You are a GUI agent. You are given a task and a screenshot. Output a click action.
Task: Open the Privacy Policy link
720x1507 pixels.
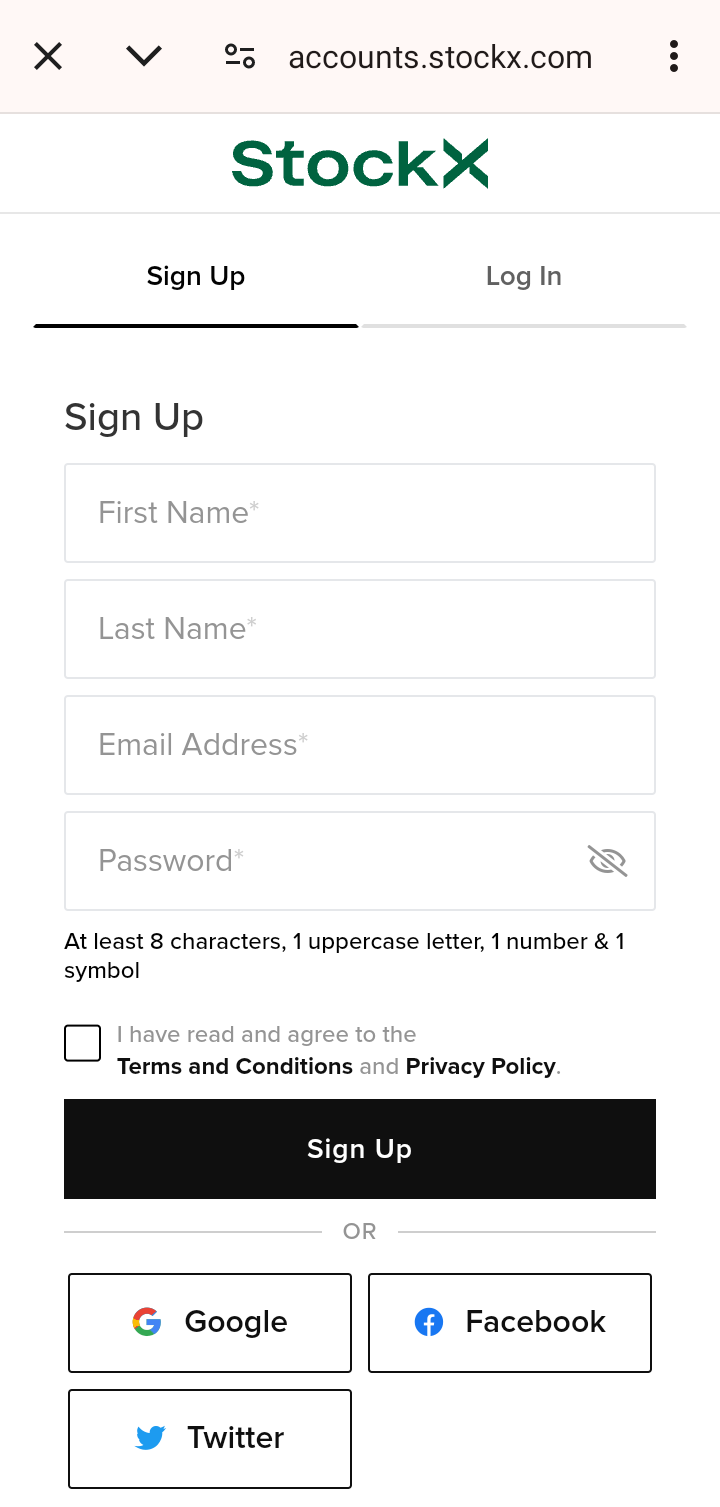click(x=480, y=1067)
